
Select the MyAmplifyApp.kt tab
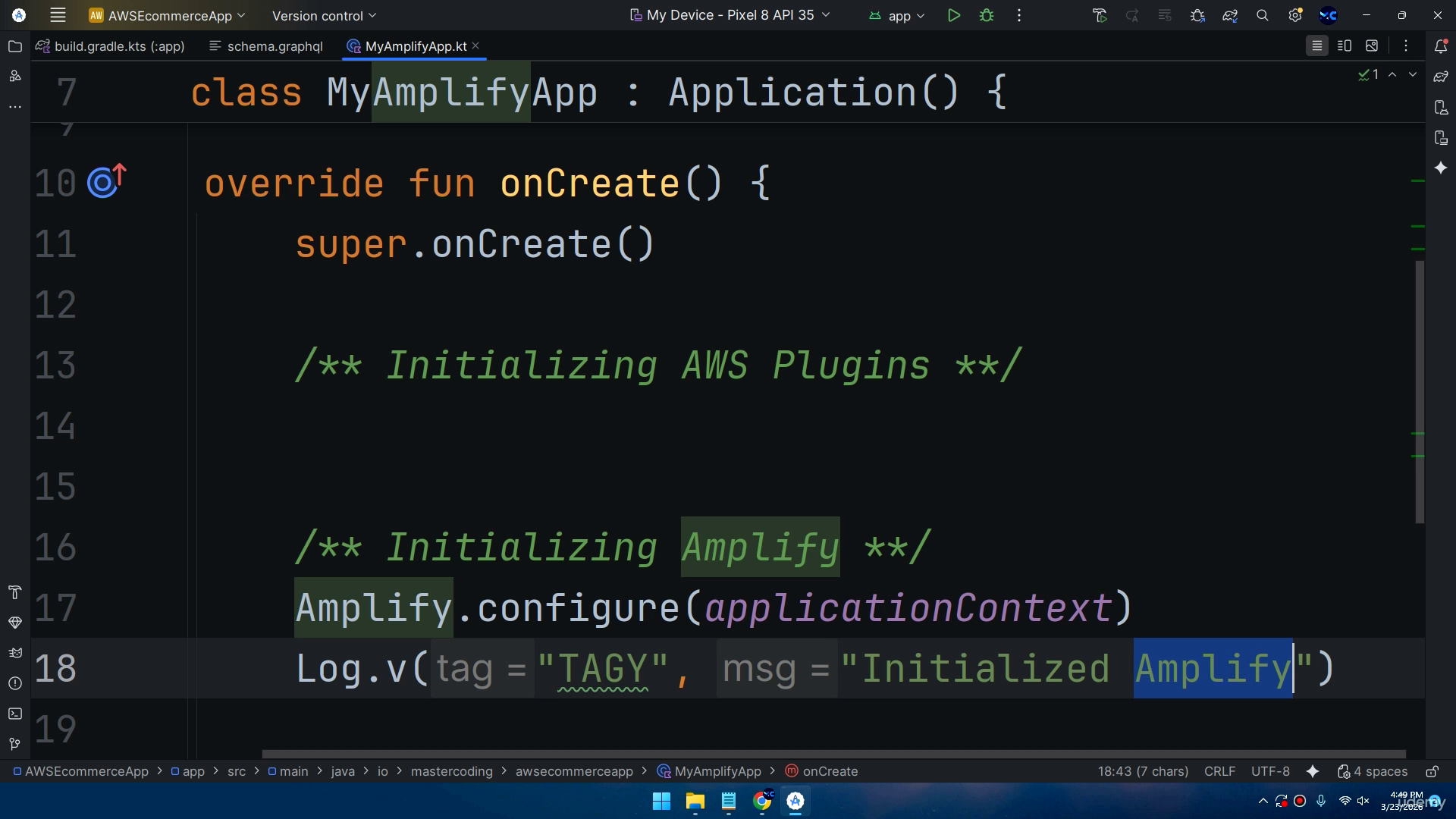pyautogui.click(x=416, y=46)
